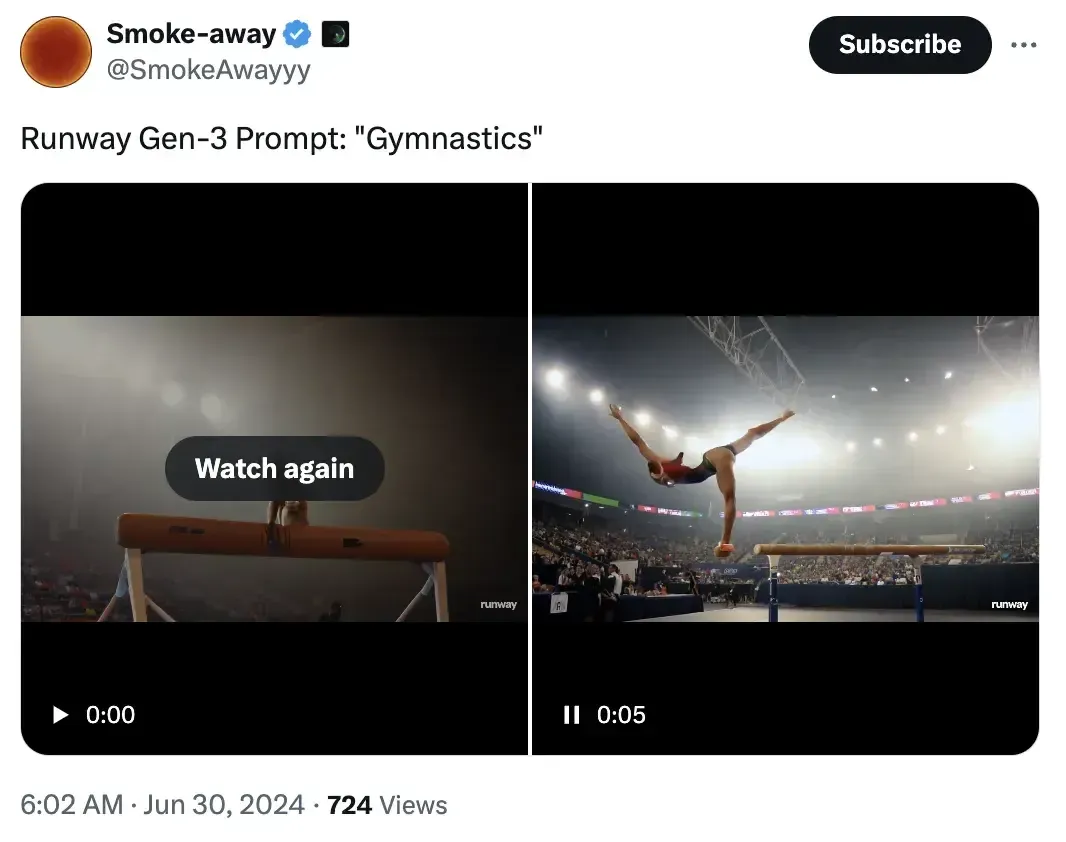Image resolution: width=1066 pixels, height=842 pixels.
Task: Click the runway watermark on right video
Action: click(1010, 604)
